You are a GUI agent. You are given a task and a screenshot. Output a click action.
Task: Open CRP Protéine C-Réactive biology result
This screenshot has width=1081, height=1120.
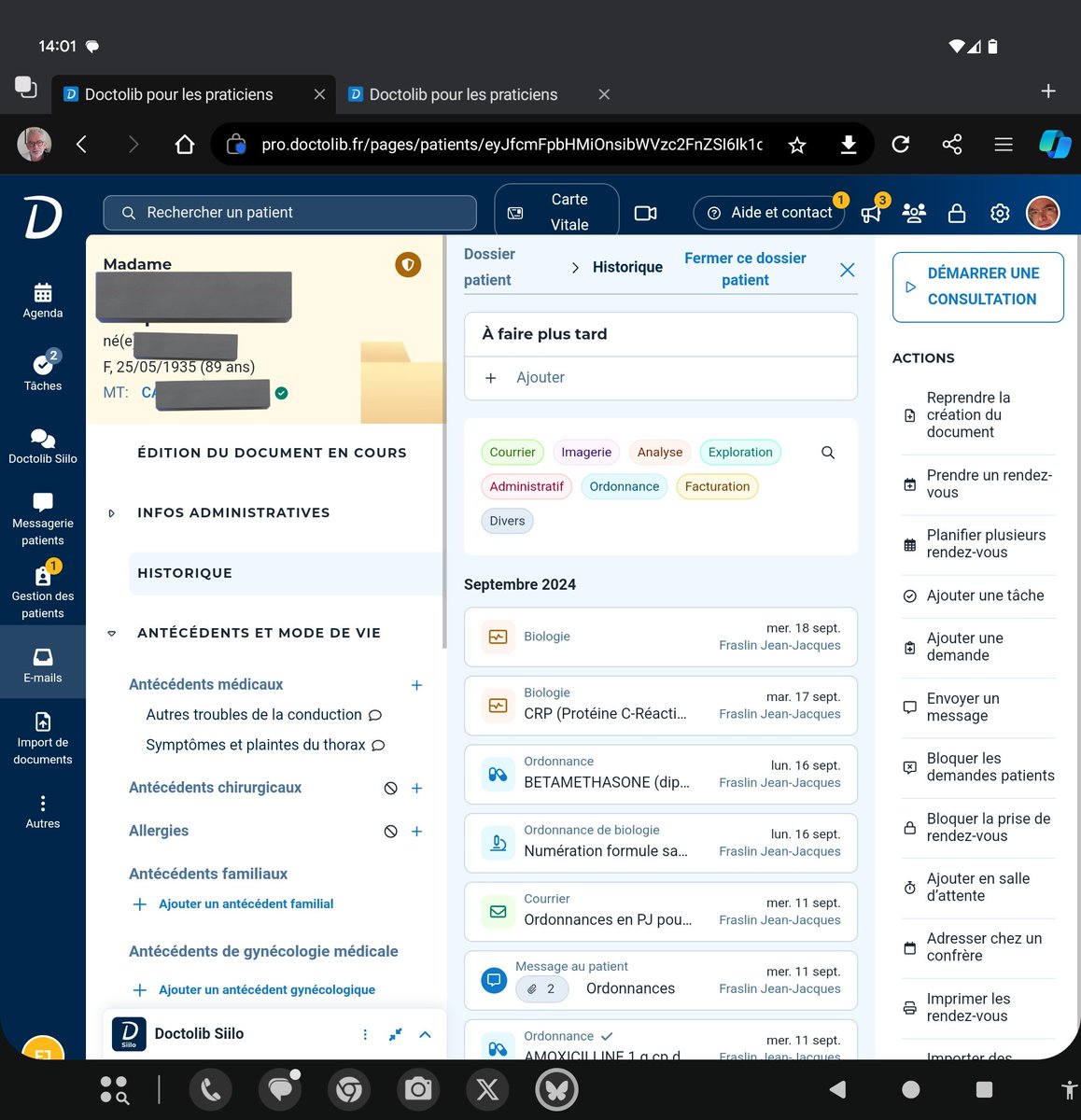(x=661, y=706)
